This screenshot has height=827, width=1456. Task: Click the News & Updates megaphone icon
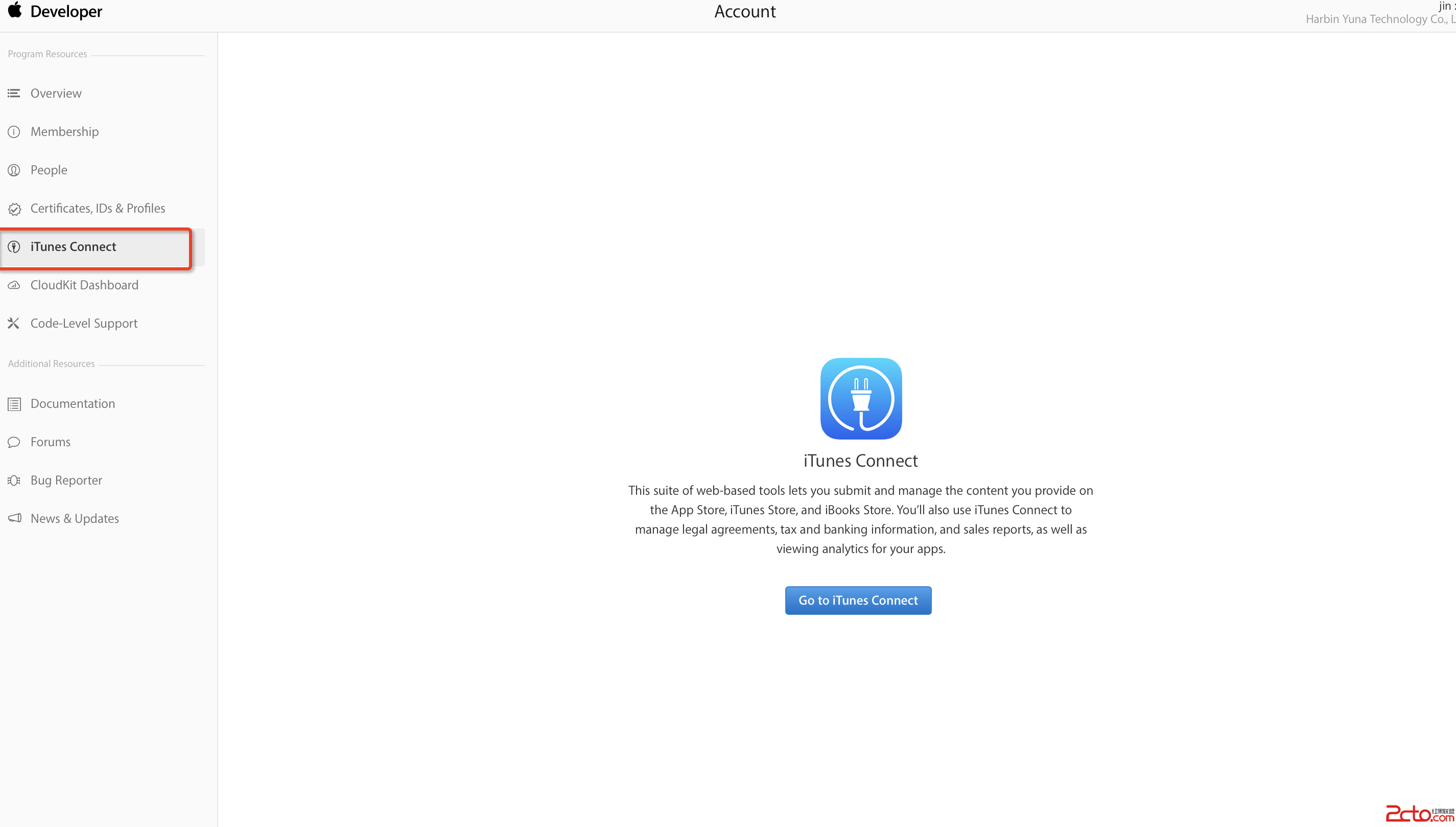pos(15,518)
